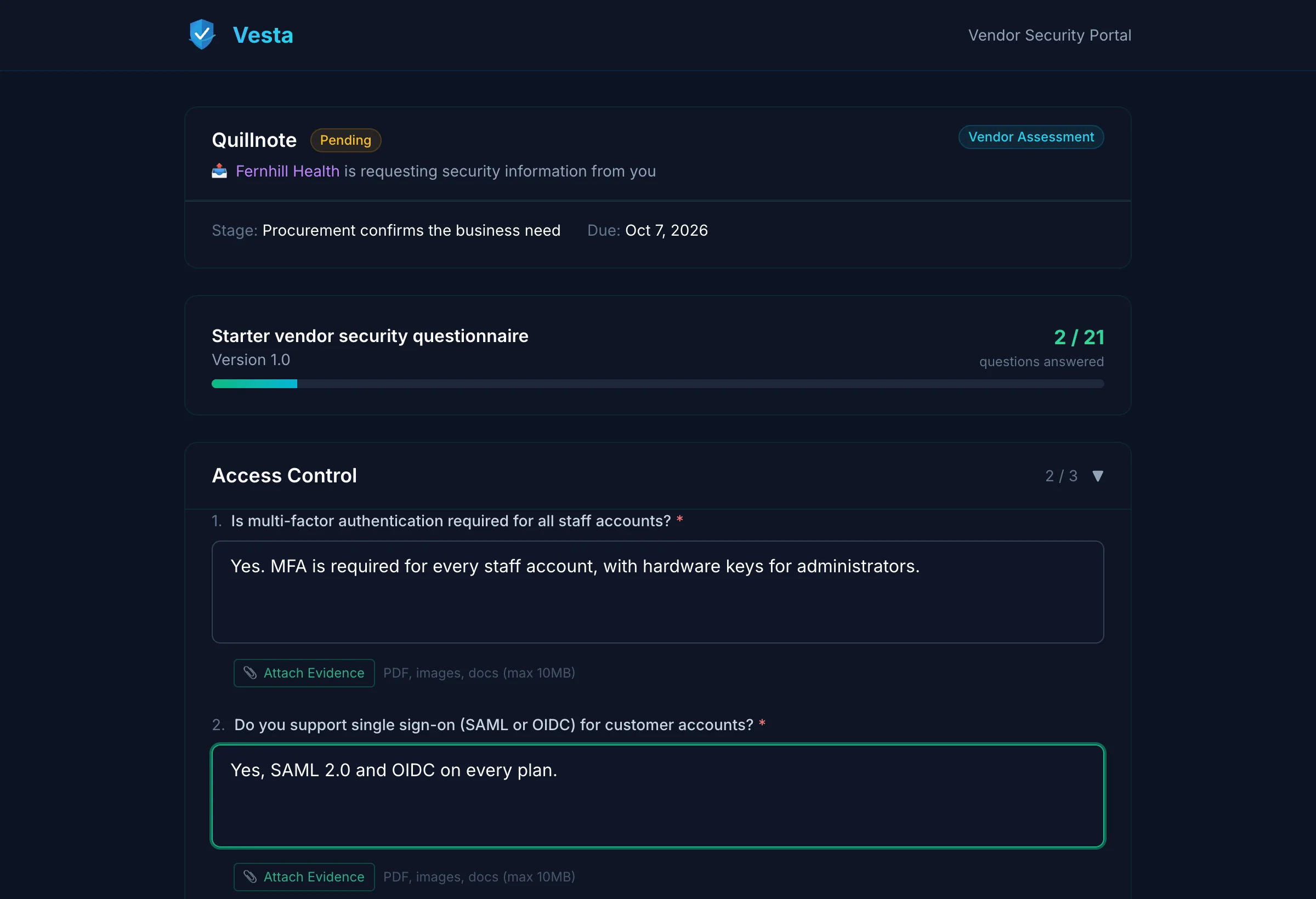The width and height of the screenshot is (1316, 899).
Task: Click the 2 / 3 section counter
Action: (1061, 476)
